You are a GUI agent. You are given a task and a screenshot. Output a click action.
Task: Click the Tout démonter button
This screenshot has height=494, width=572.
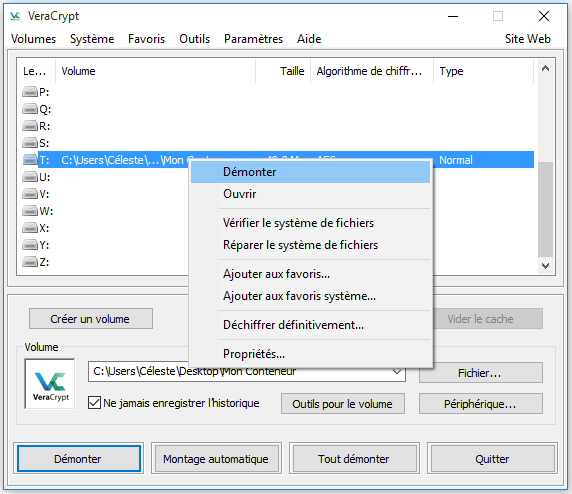[x=354, y=459]
